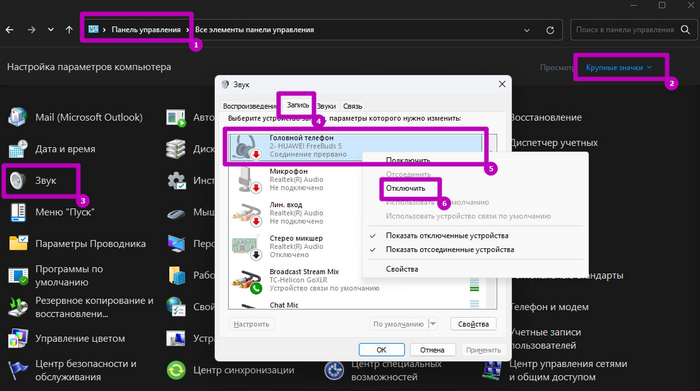
Task: Select the Chat Mic device row
Action: point(357,304)
